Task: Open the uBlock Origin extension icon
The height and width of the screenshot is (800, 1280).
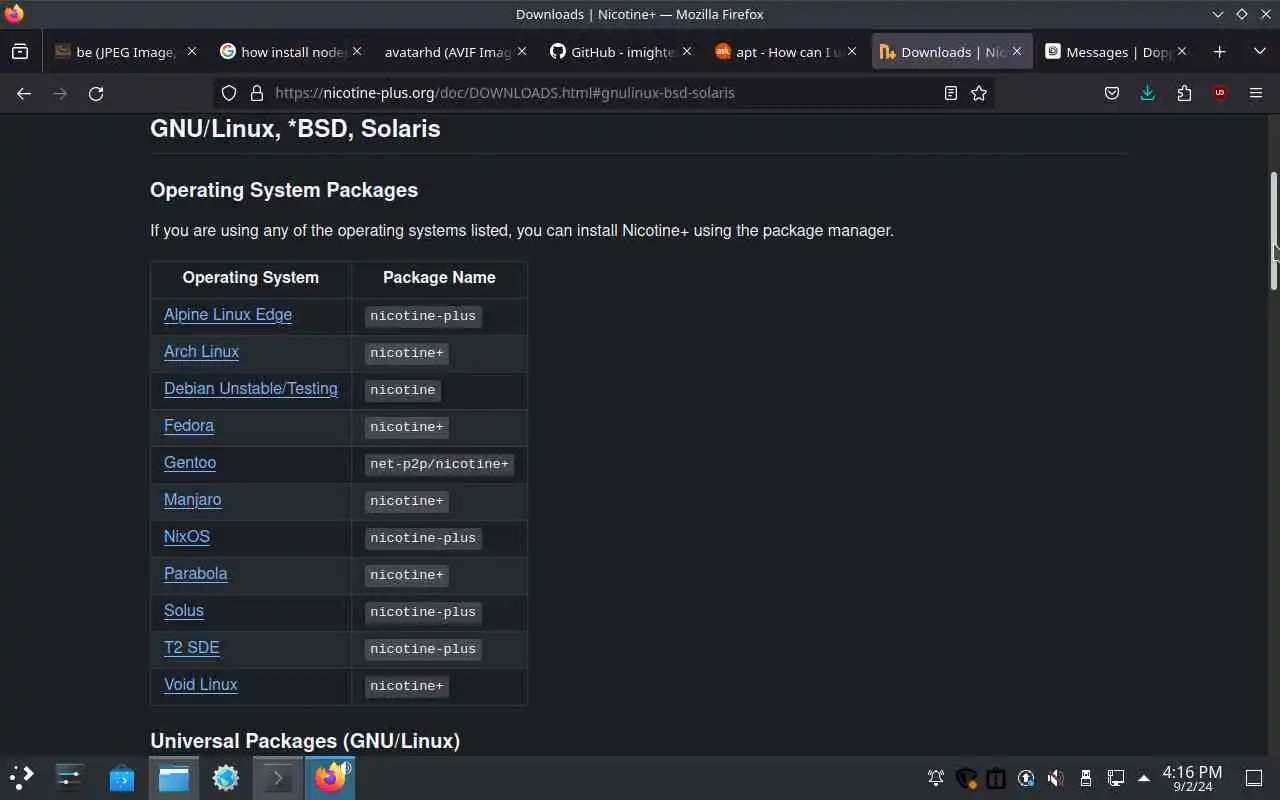Action: [x=1220, y=93]
